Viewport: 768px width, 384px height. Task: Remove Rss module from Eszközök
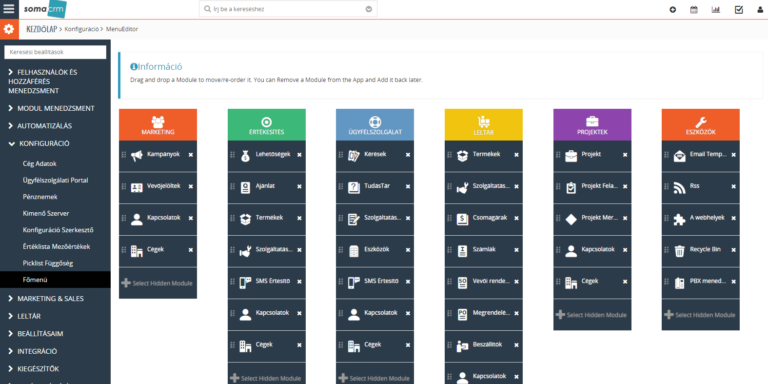click(x=733, y=187)
